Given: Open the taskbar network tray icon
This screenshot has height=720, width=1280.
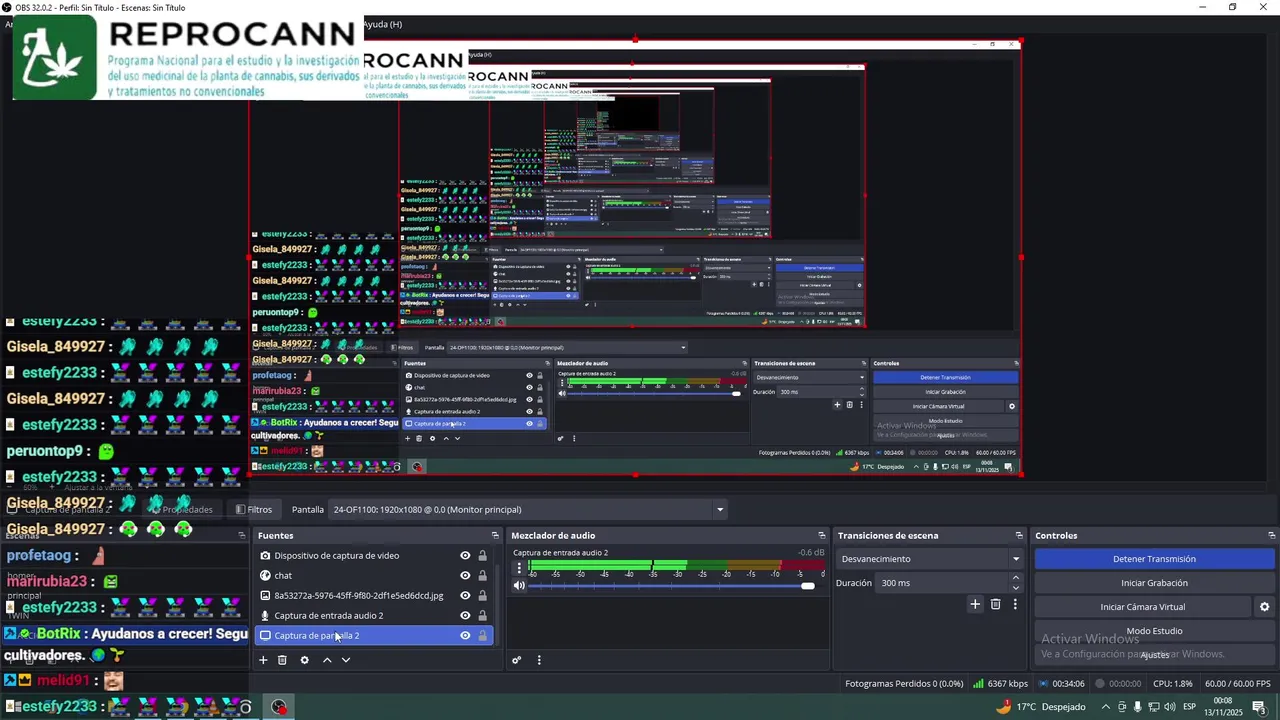Looking at the screenshot, I should pos(1154,707).
